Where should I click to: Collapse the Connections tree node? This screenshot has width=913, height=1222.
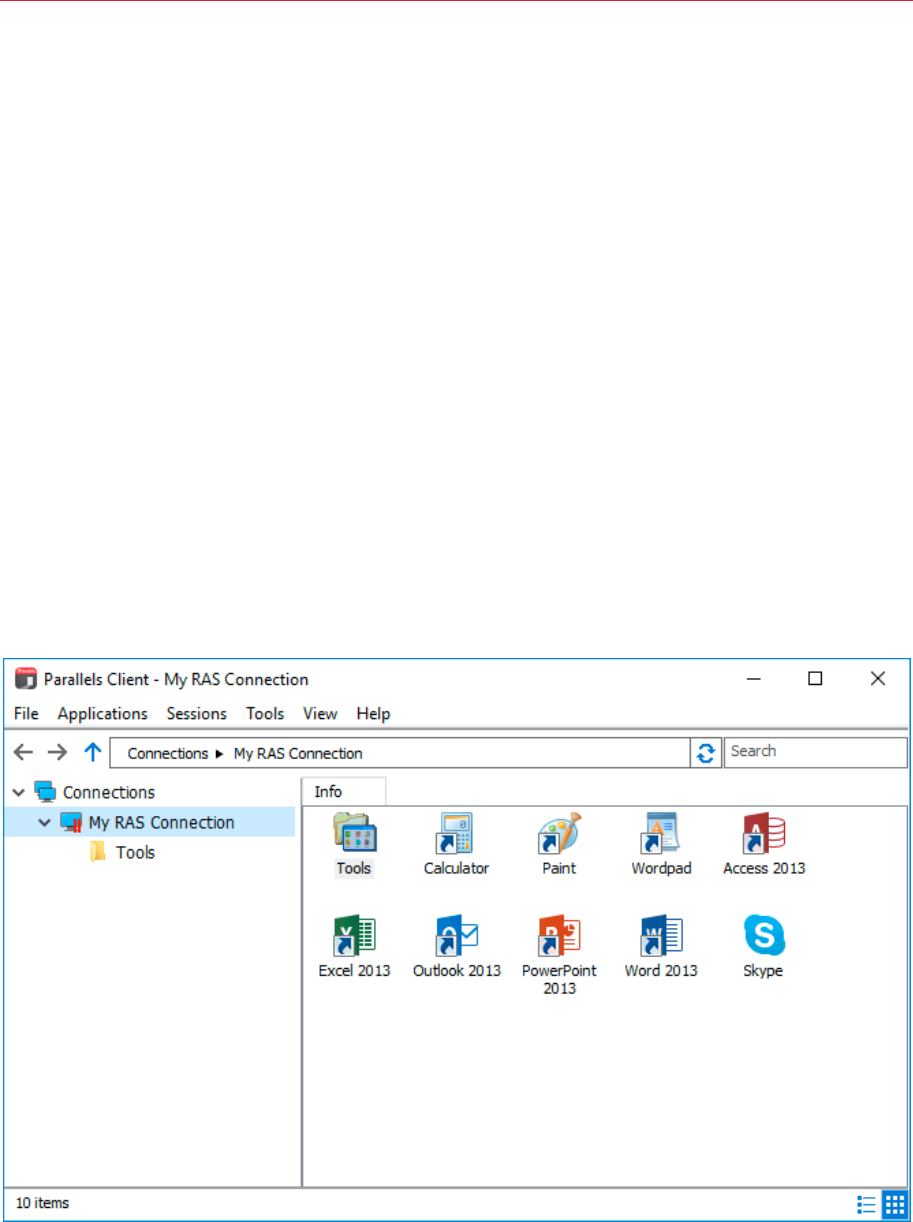click(18, 792)
